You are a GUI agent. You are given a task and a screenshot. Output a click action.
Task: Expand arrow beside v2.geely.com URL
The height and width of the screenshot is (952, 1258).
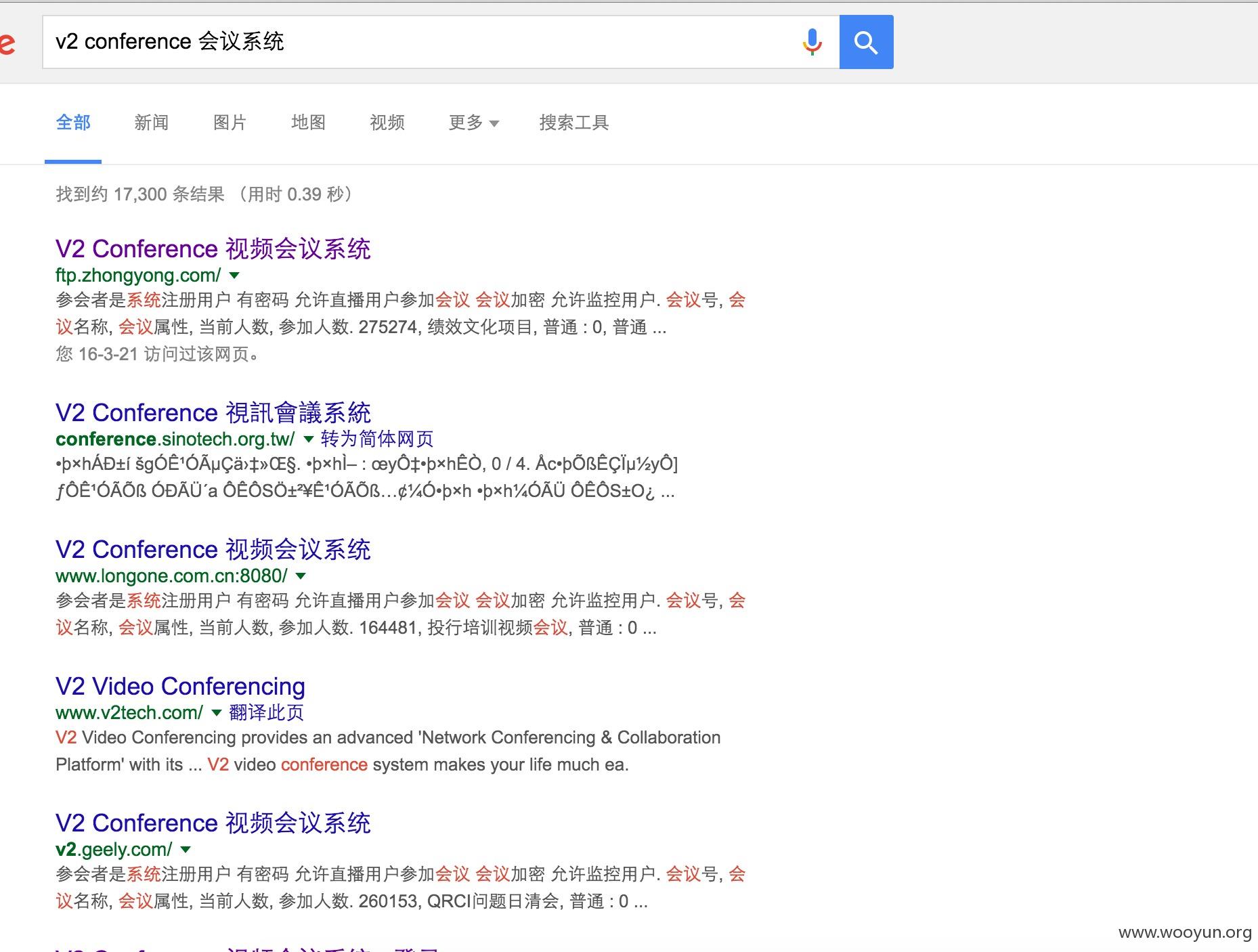click(186, 849)
